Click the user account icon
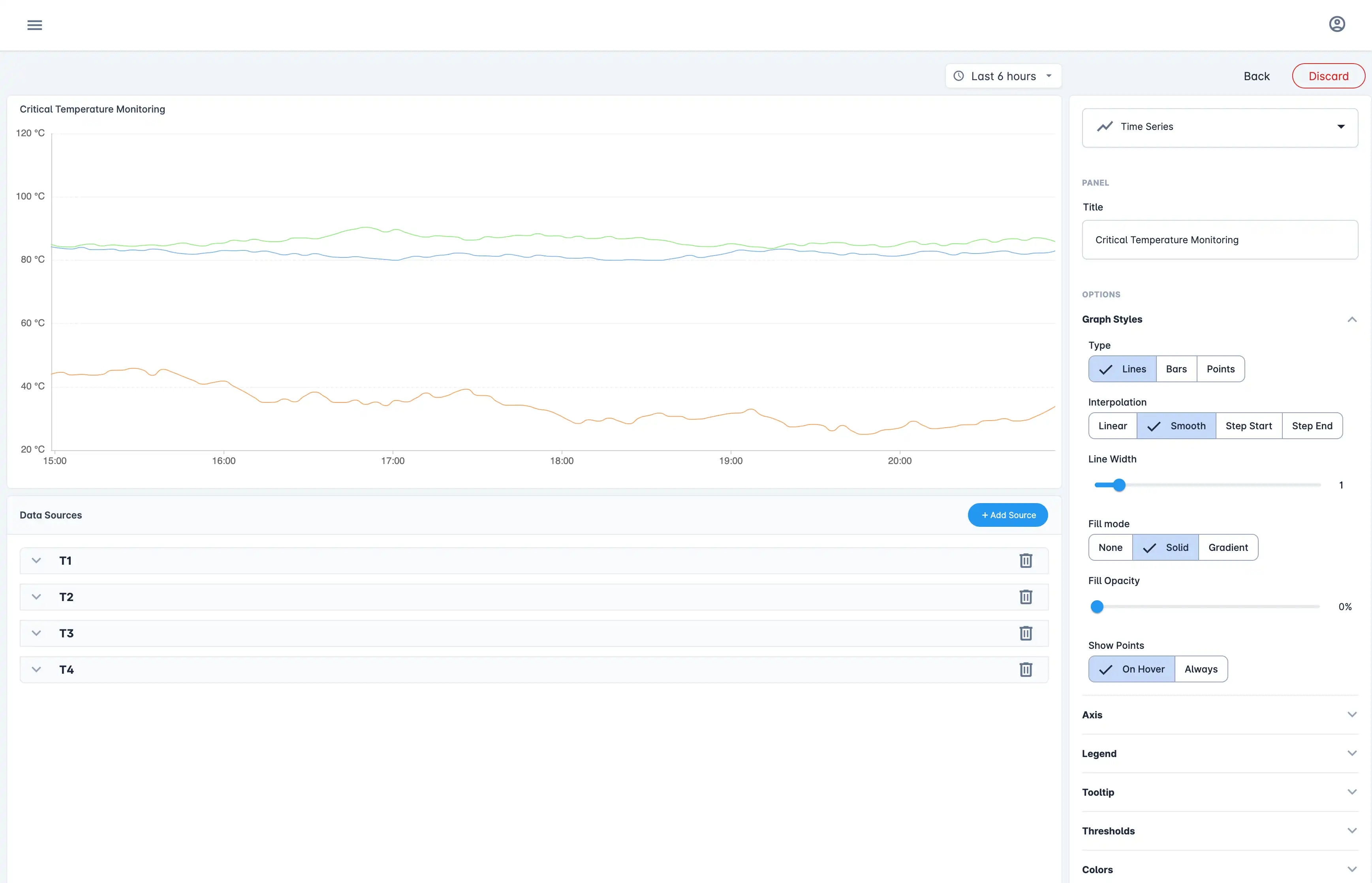The height and width of the screenshot is (883, 1372). (1336, 24)
